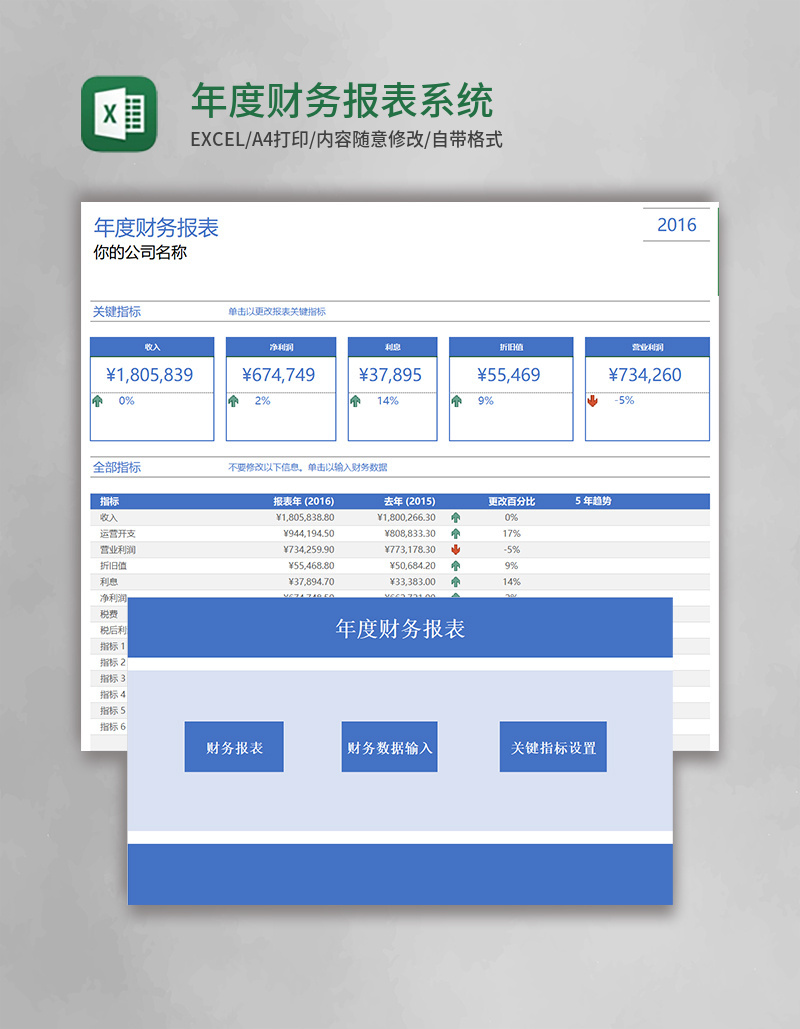Screen dimensions: 800x1029
Task: Click the 2016 year selector box
Action: pos(676,225)
